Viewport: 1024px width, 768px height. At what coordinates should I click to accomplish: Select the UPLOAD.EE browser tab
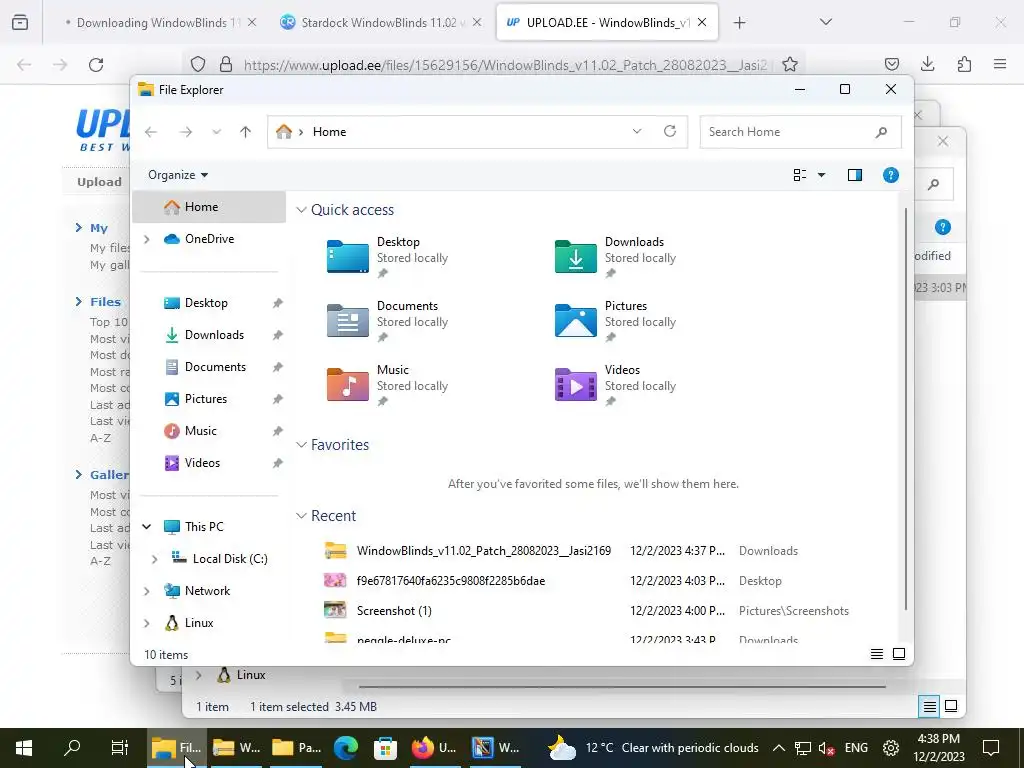click(607, 23)
